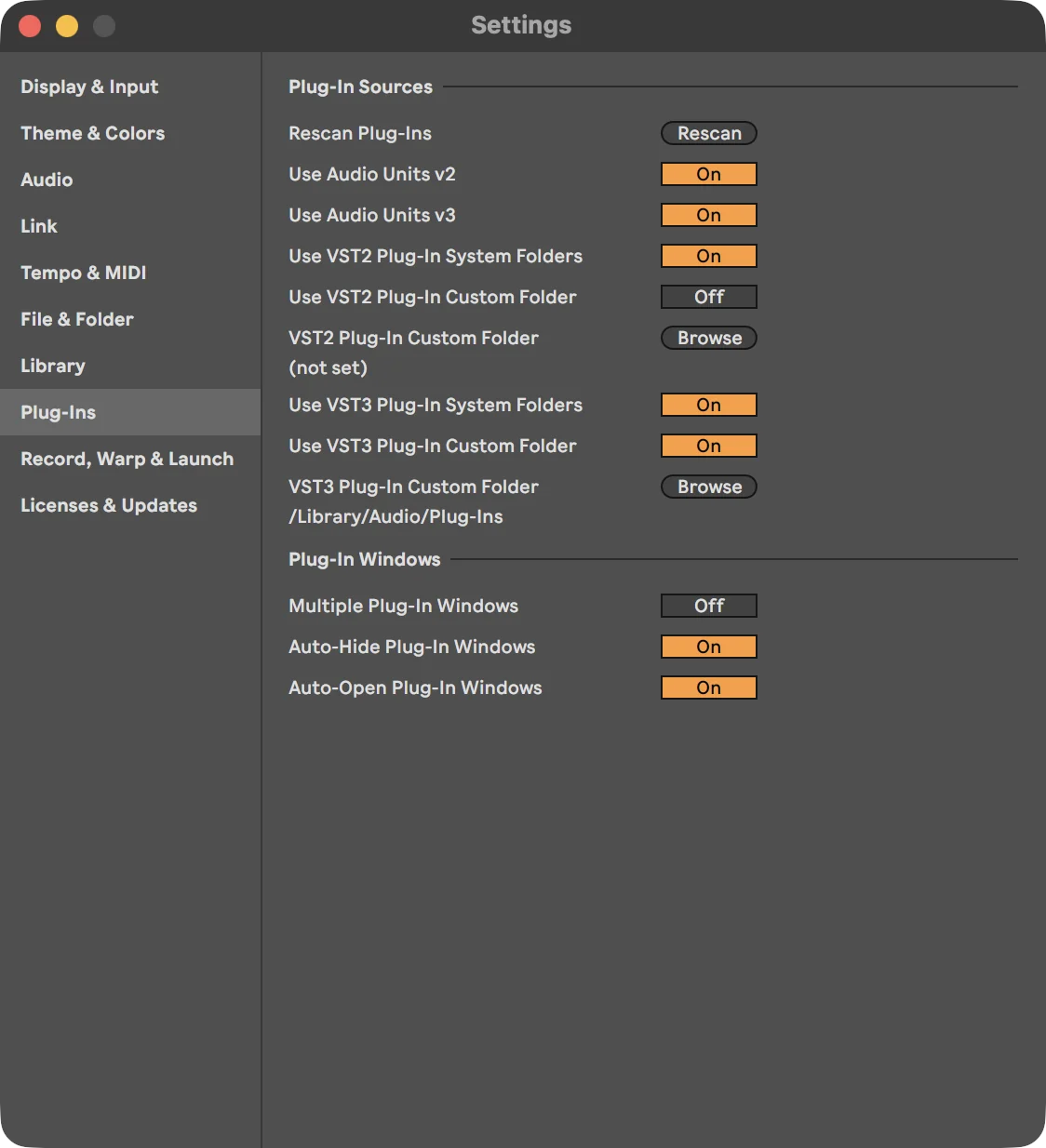Toggle Use VST3 Plug-In System Folders
The image size is (1046, 1148).
click(709, 405)
